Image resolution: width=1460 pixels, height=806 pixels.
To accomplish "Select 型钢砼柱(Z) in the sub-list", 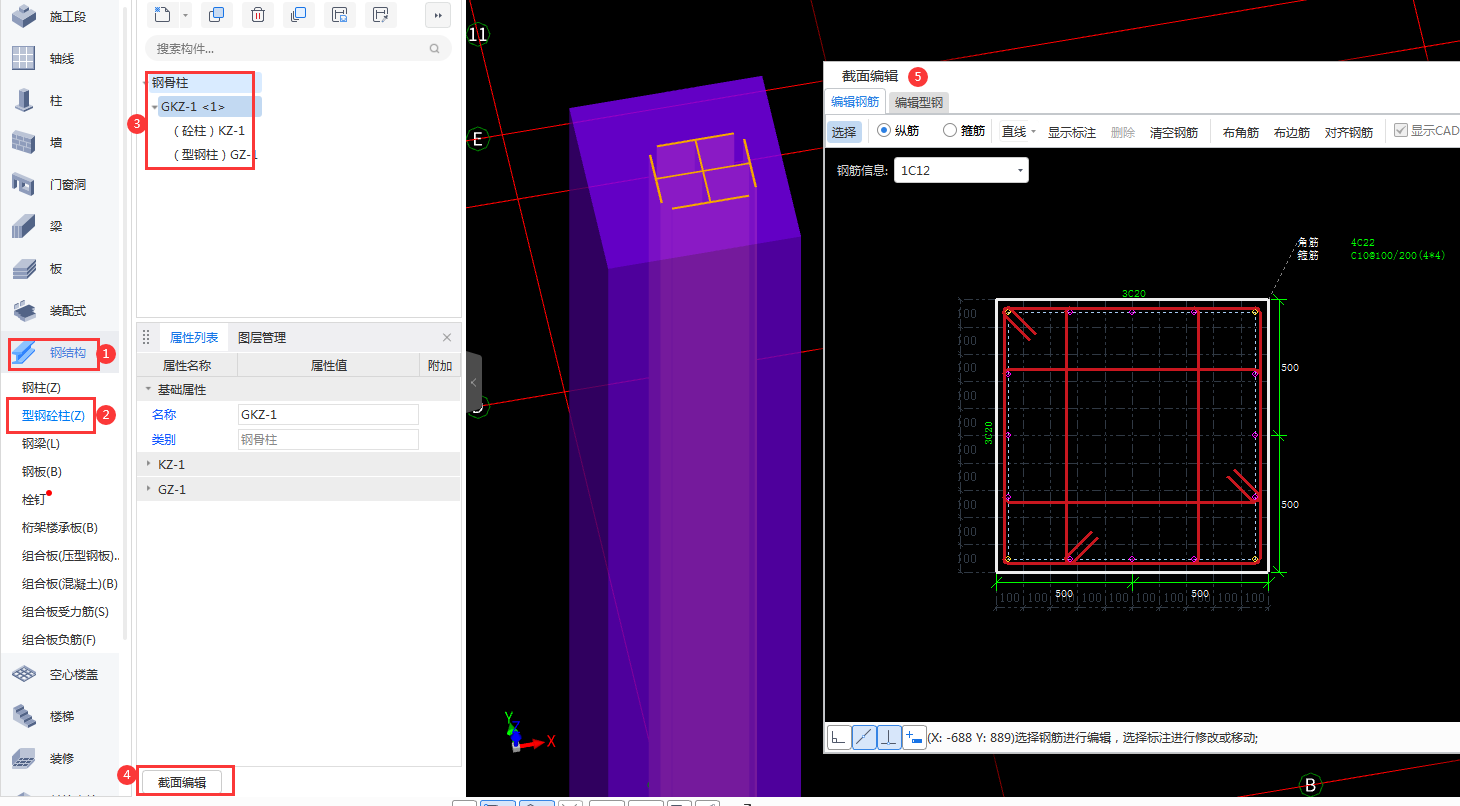I will pyautogui.click(x=53, y=416).
